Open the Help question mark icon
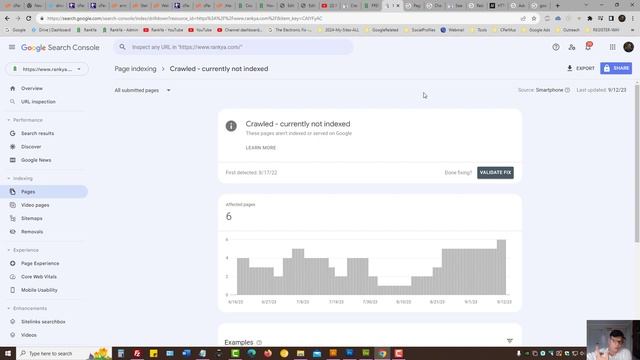This screenshot has width=640, height=360. [x=556, y=47]
